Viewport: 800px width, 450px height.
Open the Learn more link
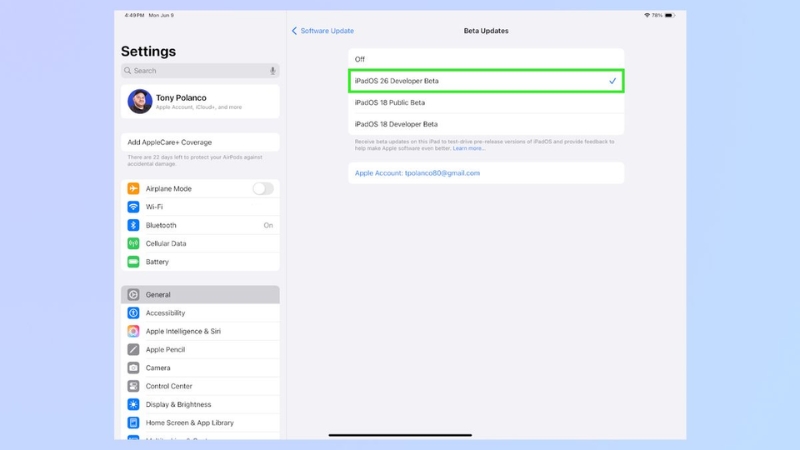[x=468, y=148]
